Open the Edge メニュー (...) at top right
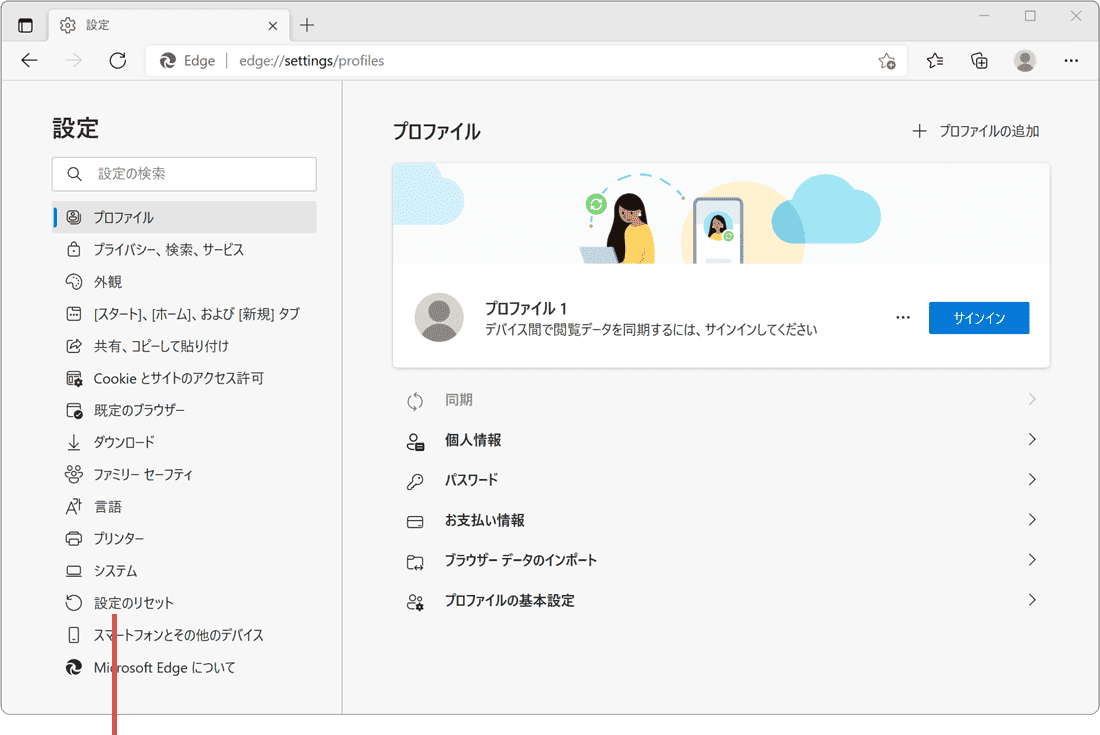This screenshot has width=1100, height=735. click(x=1071, y=60)
